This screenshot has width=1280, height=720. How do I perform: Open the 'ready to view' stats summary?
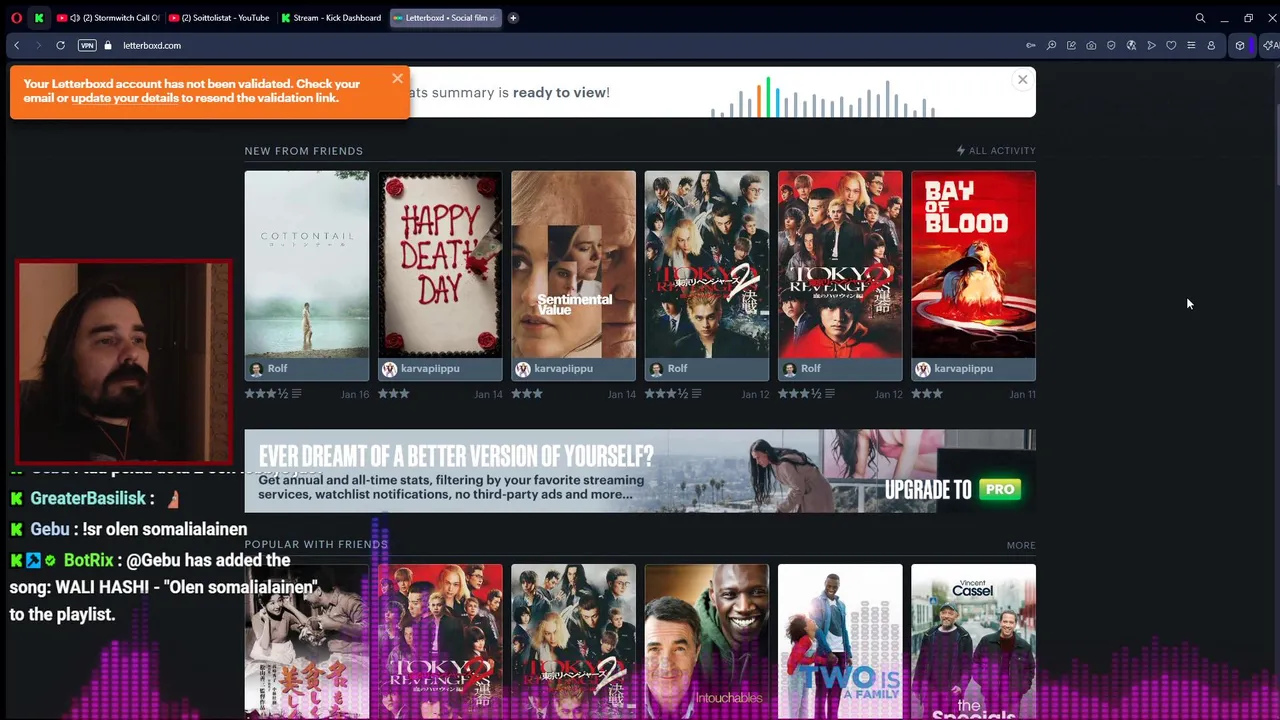560,92
